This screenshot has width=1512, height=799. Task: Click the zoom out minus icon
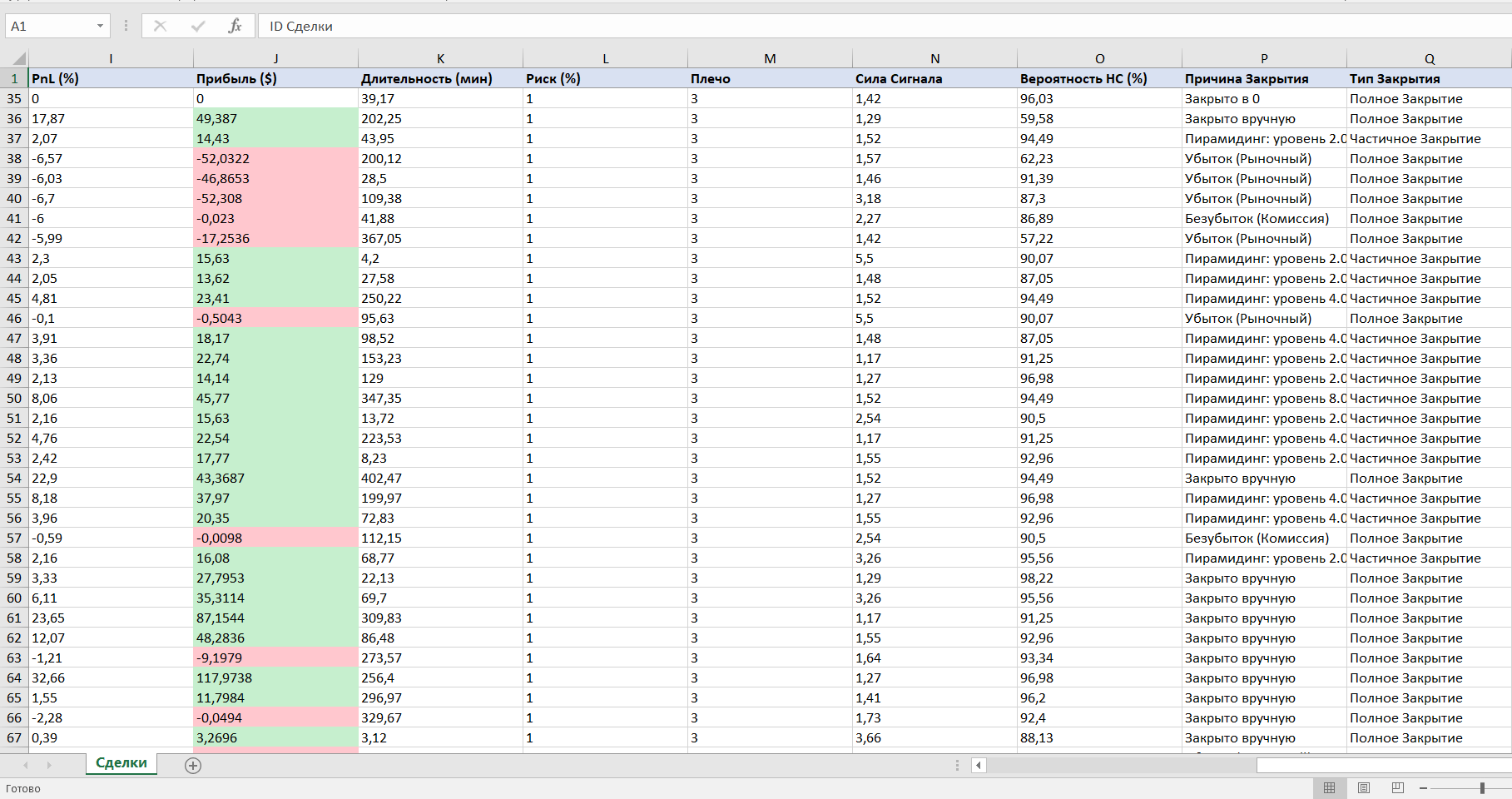tap(1424, 787)
